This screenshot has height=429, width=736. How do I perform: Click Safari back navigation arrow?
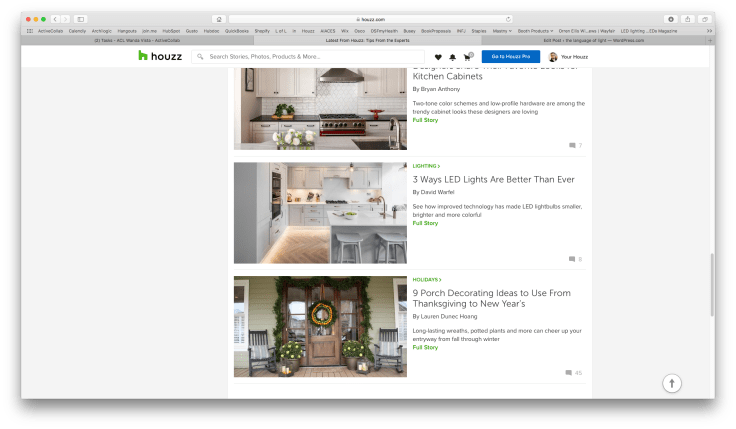click(x=56, y=19)
